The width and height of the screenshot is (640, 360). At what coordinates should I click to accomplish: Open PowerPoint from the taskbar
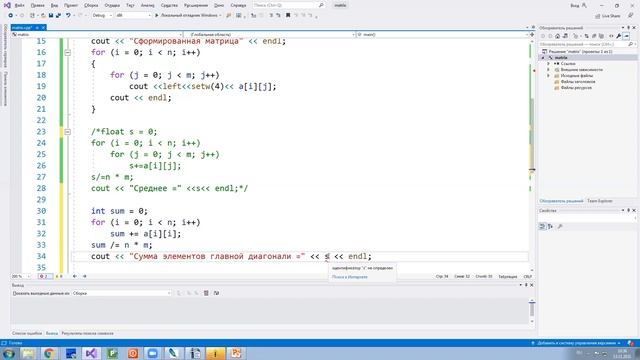(236, 353)
